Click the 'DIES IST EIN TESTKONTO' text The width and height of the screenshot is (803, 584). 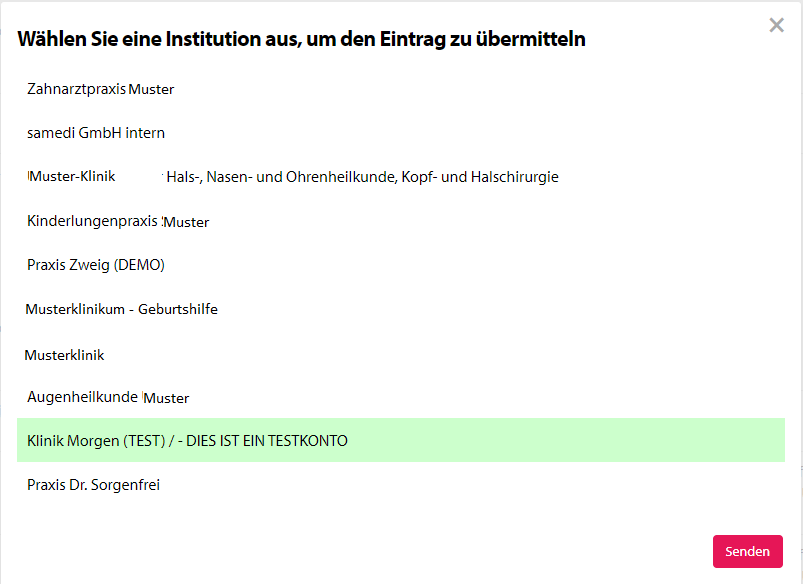click(267, 440)
